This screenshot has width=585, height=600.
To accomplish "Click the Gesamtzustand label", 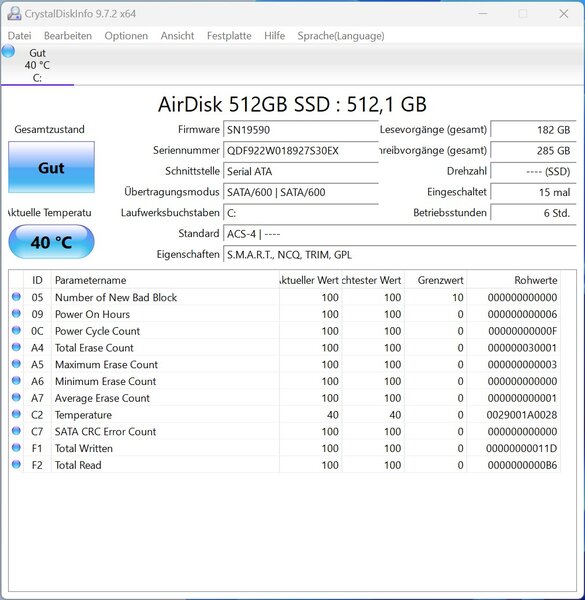I will [x=49, y=129].
